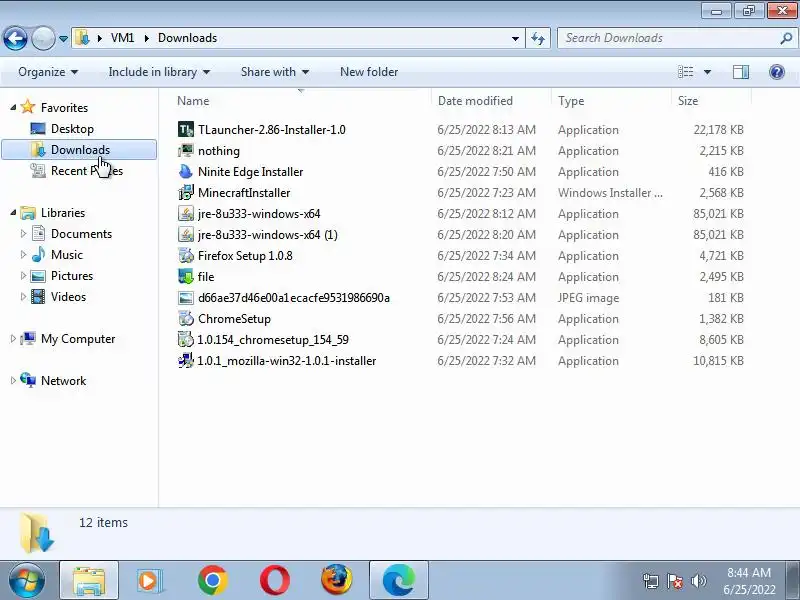Viewport: 800px width, 600px height.
Task: Collapse the Favorites tree group
Action: pyautogui.click(x=13, y=108)
